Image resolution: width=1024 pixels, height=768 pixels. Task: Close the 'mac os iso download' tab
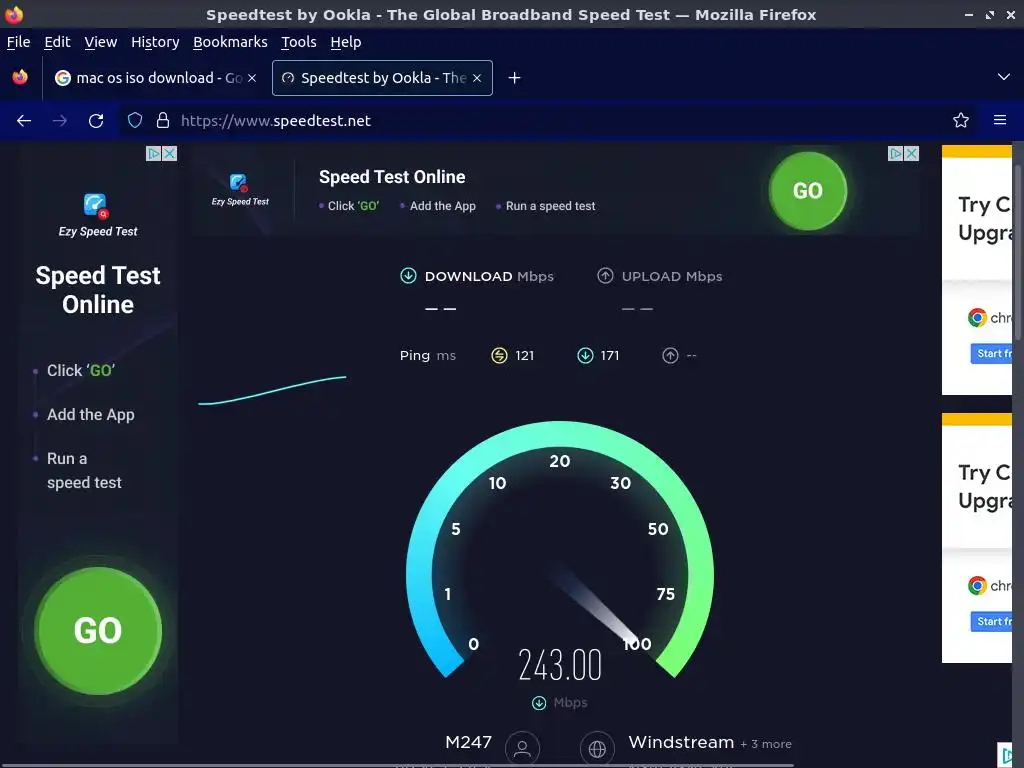(252, 78)
